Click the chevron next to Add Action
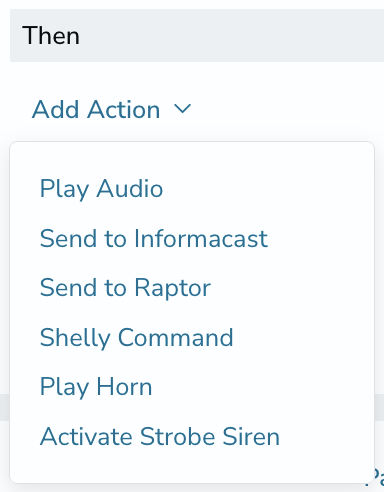This screenshot has width=384, height=492. (183, 109)
